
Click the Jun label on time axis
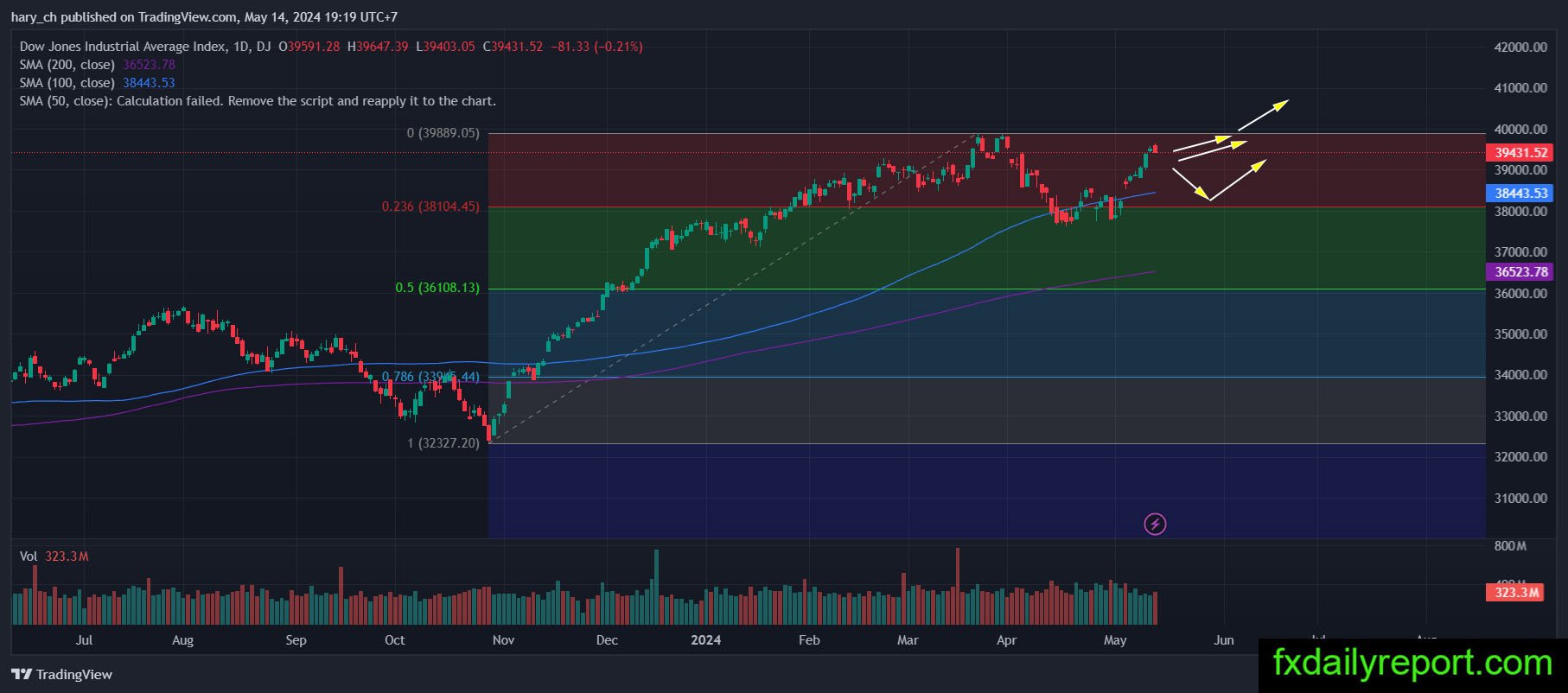click(1223, 640)
